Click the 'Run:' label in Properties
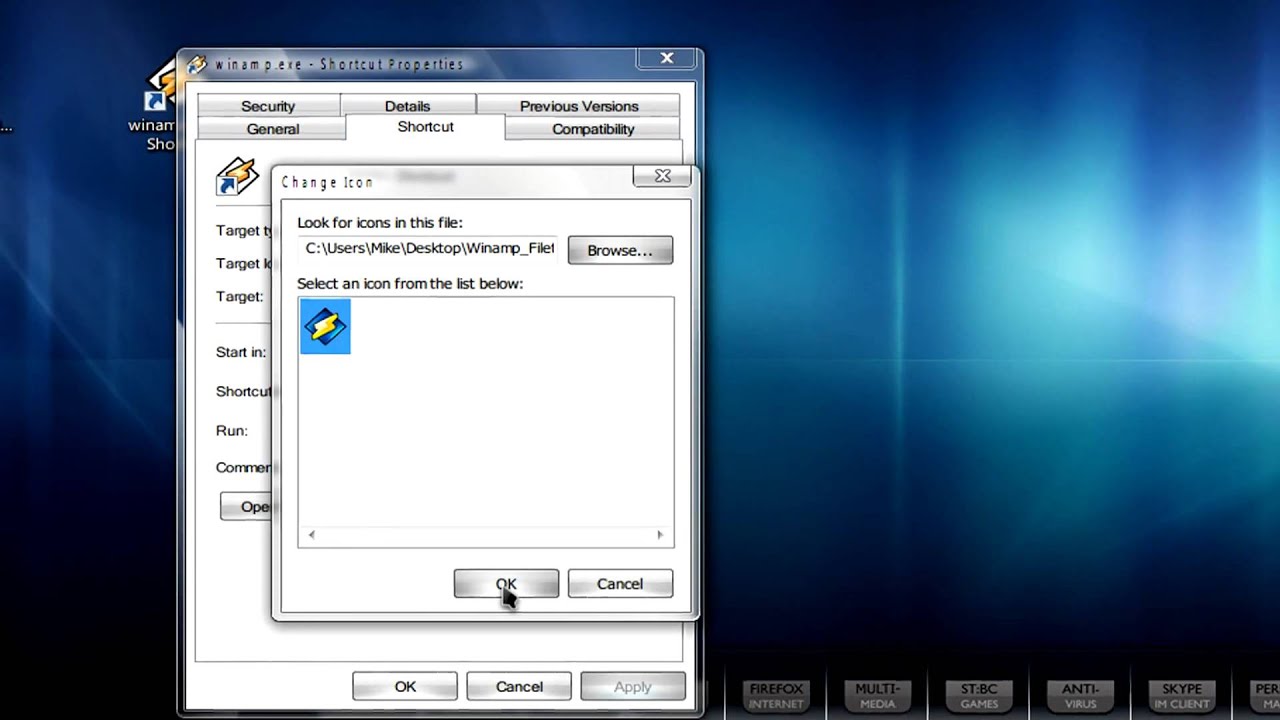The height and width of the screenshot is (720, 1280). click(232, 431)
